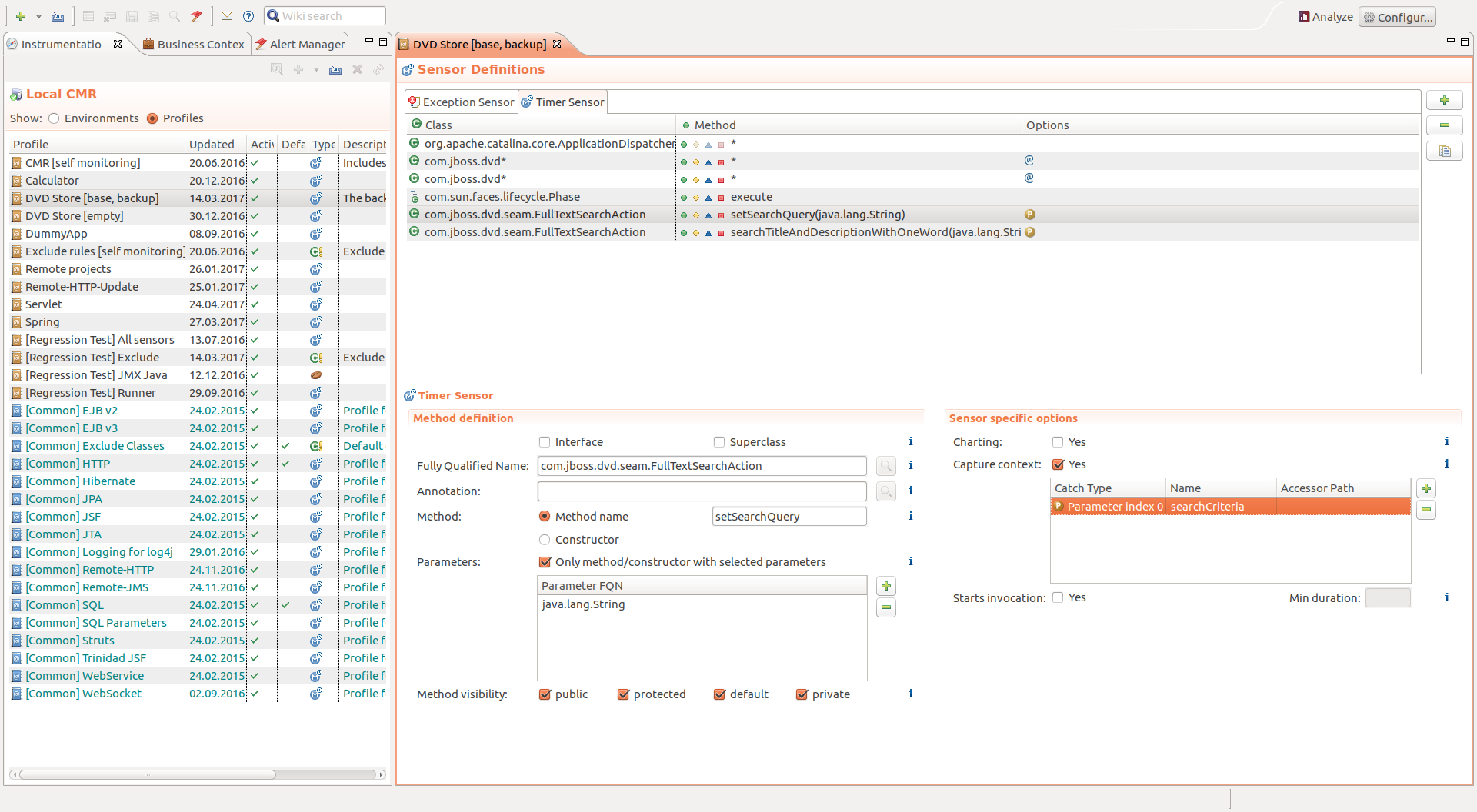The width and height of the screenshot is (1477, 812).
Task: Select com.sun.faces.lifecycle.Phase execute row
Action: [x=912, y=197]
